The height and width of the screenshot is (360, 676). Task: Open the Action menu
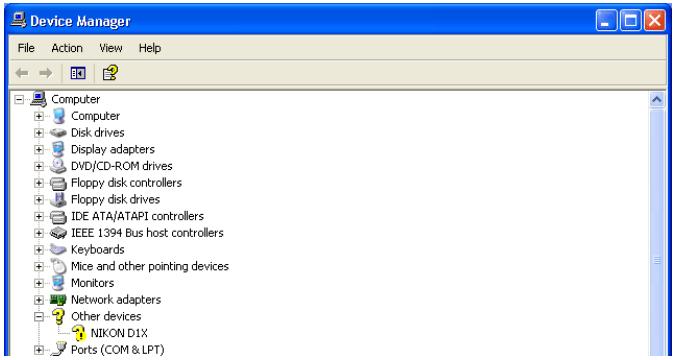click(67, 48)
